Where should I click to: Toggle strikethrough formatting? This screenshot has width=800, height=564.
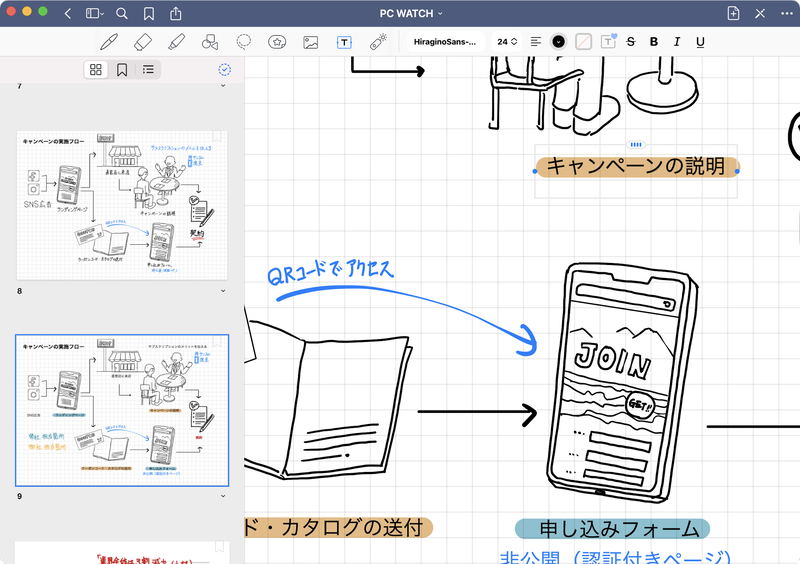(x=631, y=42)
